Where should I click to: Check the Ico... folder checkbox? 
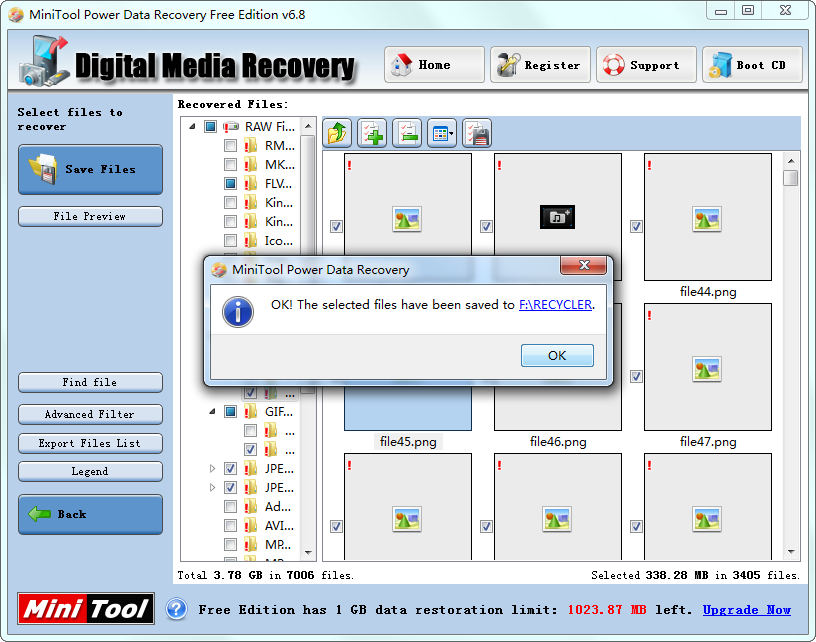point(231,241)
